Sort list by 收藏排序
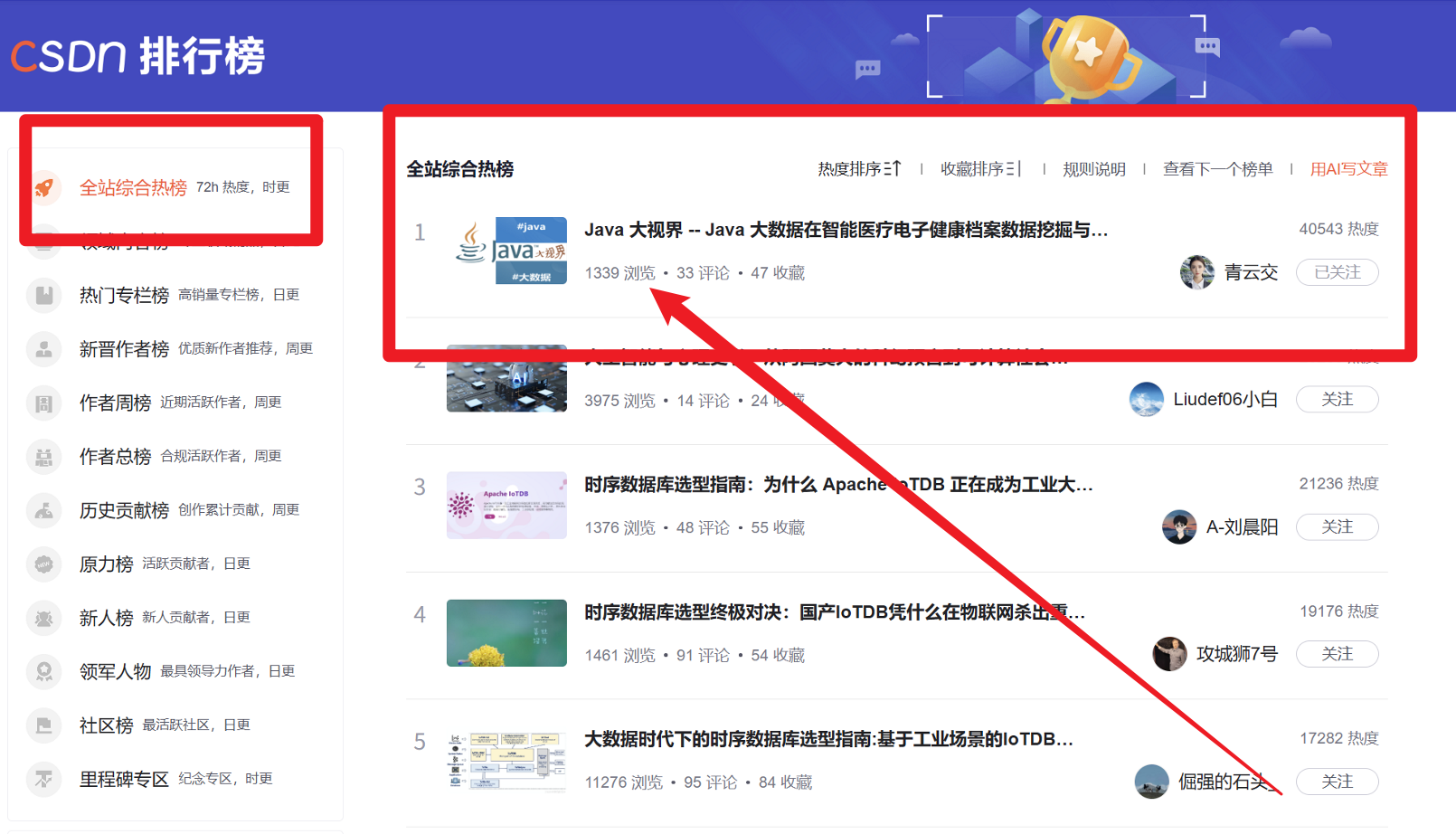1456x834 pixels. (x=981, y=169)
